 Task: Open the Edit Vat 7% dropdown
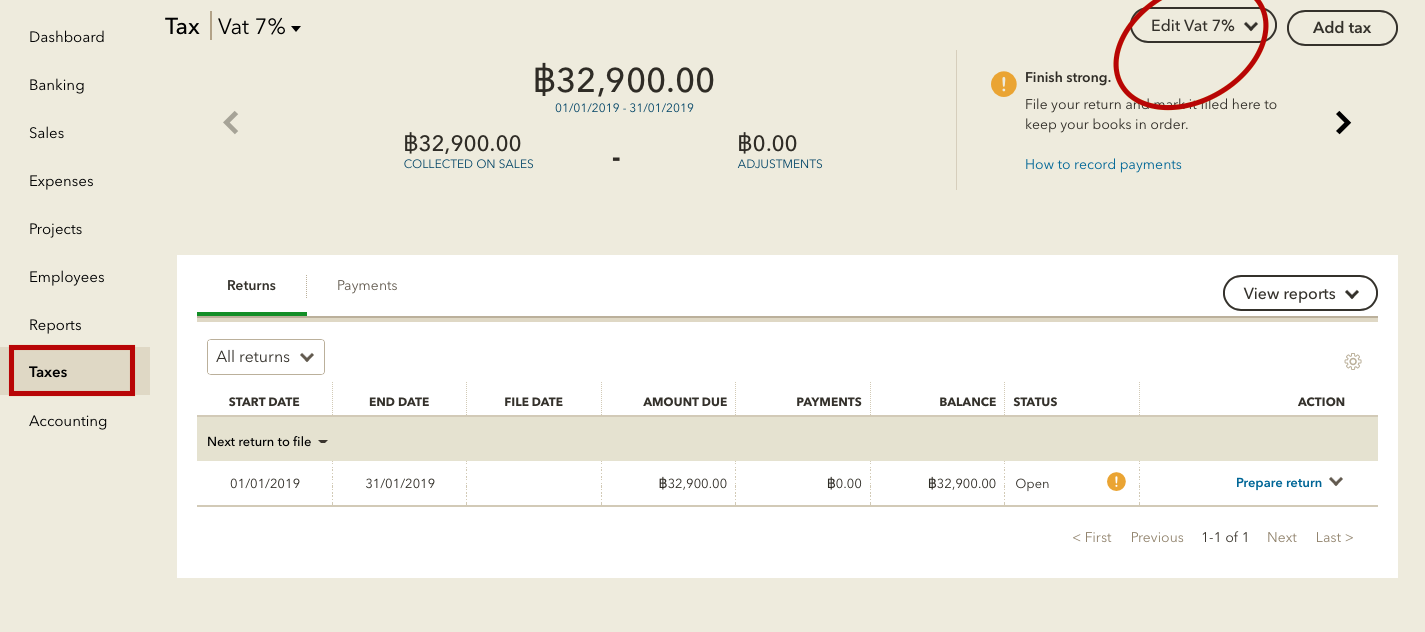(x=1200, y=27)
